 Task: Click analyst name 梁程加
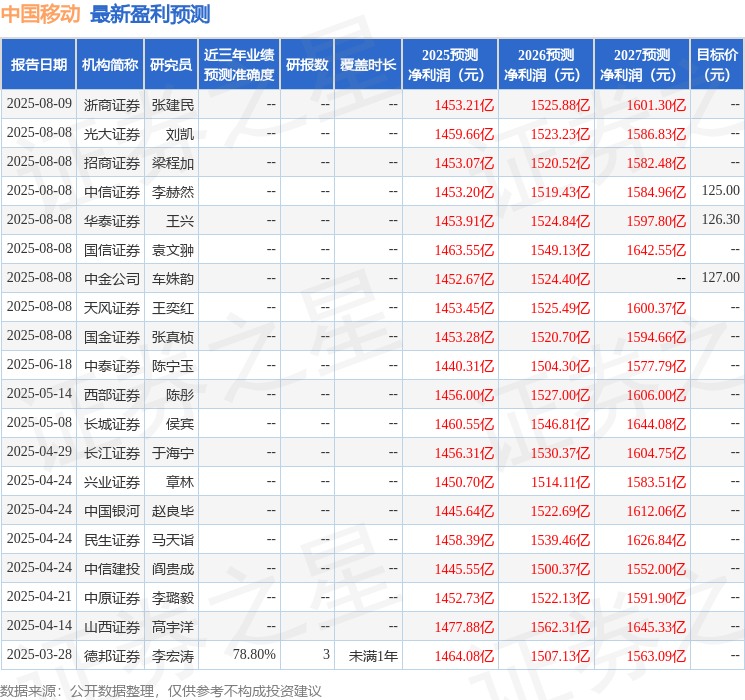tap(173, 163)
